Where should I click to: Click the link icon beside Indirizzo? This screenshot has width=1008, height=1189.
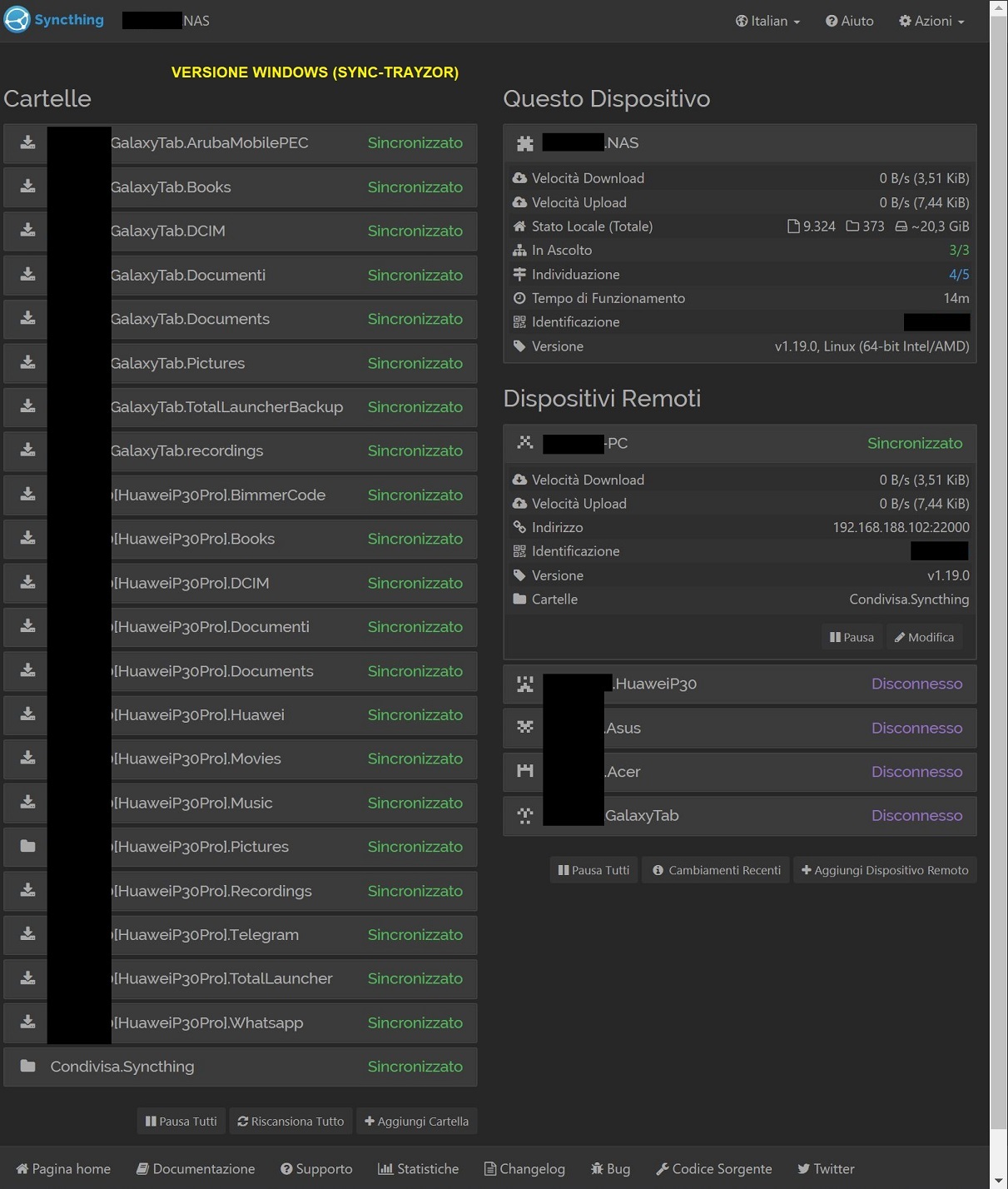[x=519, y=527]
